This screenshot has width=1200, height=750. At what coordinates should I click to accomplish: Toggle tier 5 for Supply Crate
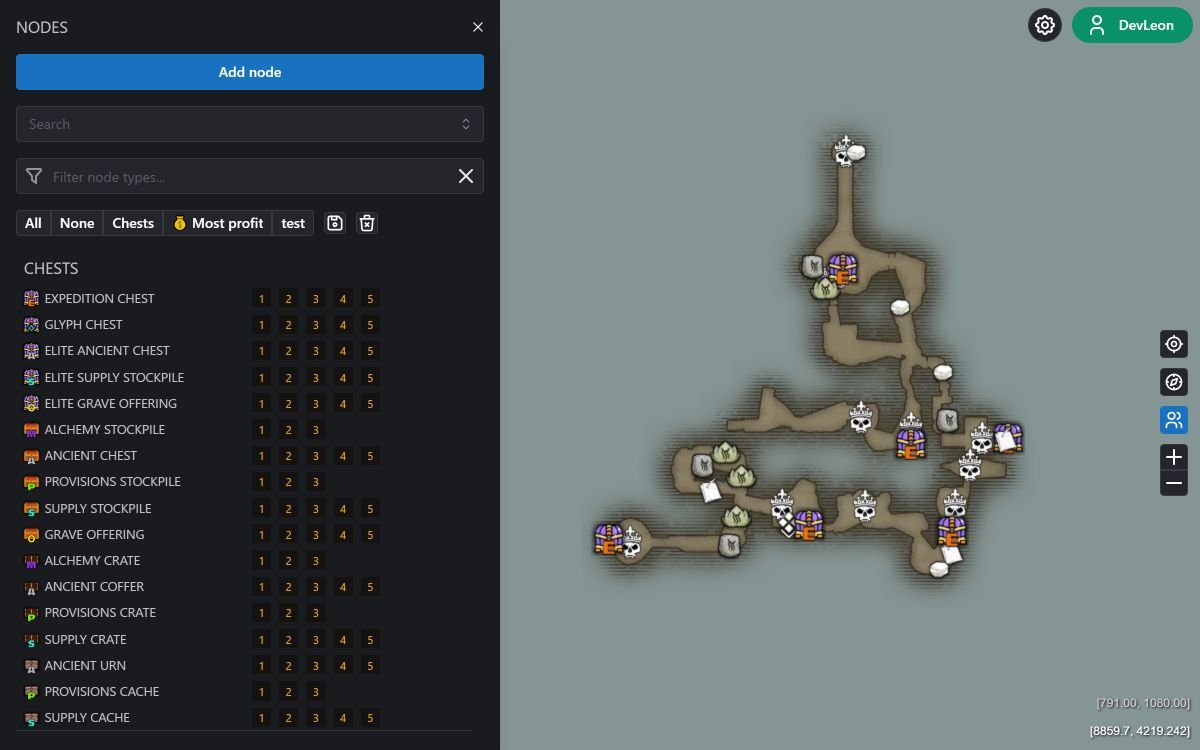click(369, 639)
